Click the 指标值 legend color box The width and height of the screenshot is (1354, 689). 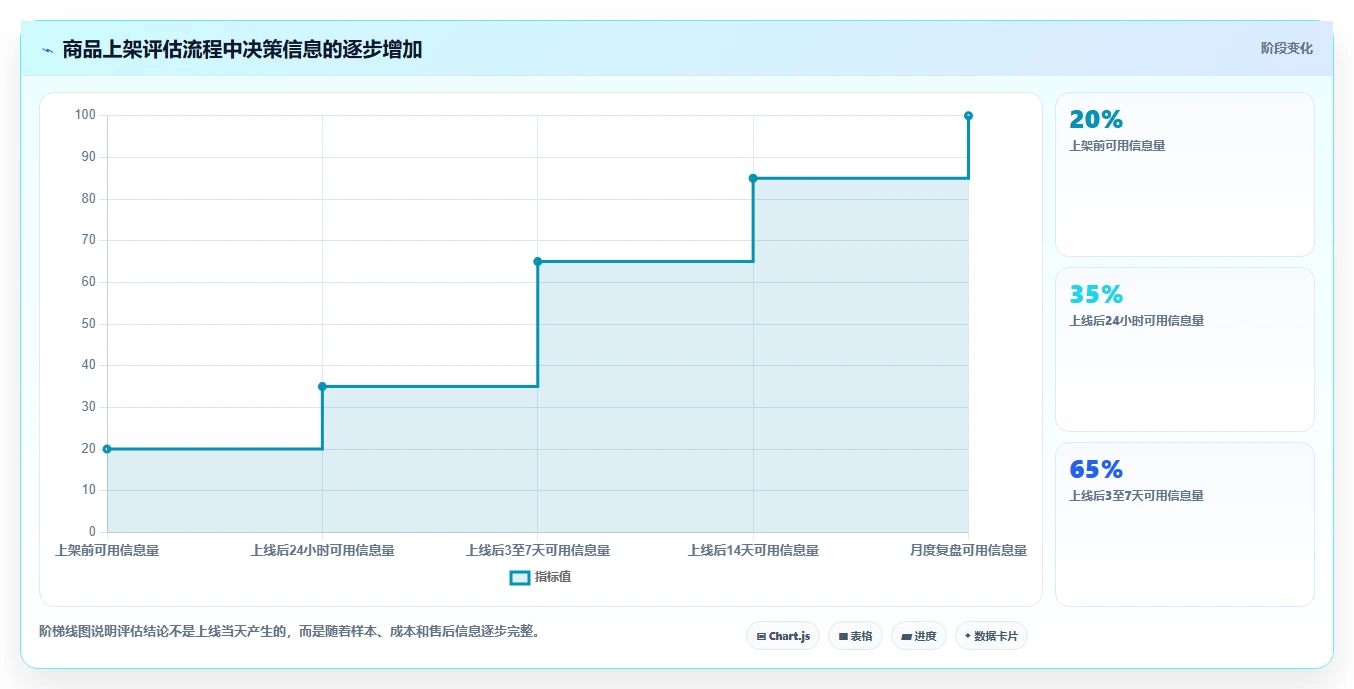(519, 577)
